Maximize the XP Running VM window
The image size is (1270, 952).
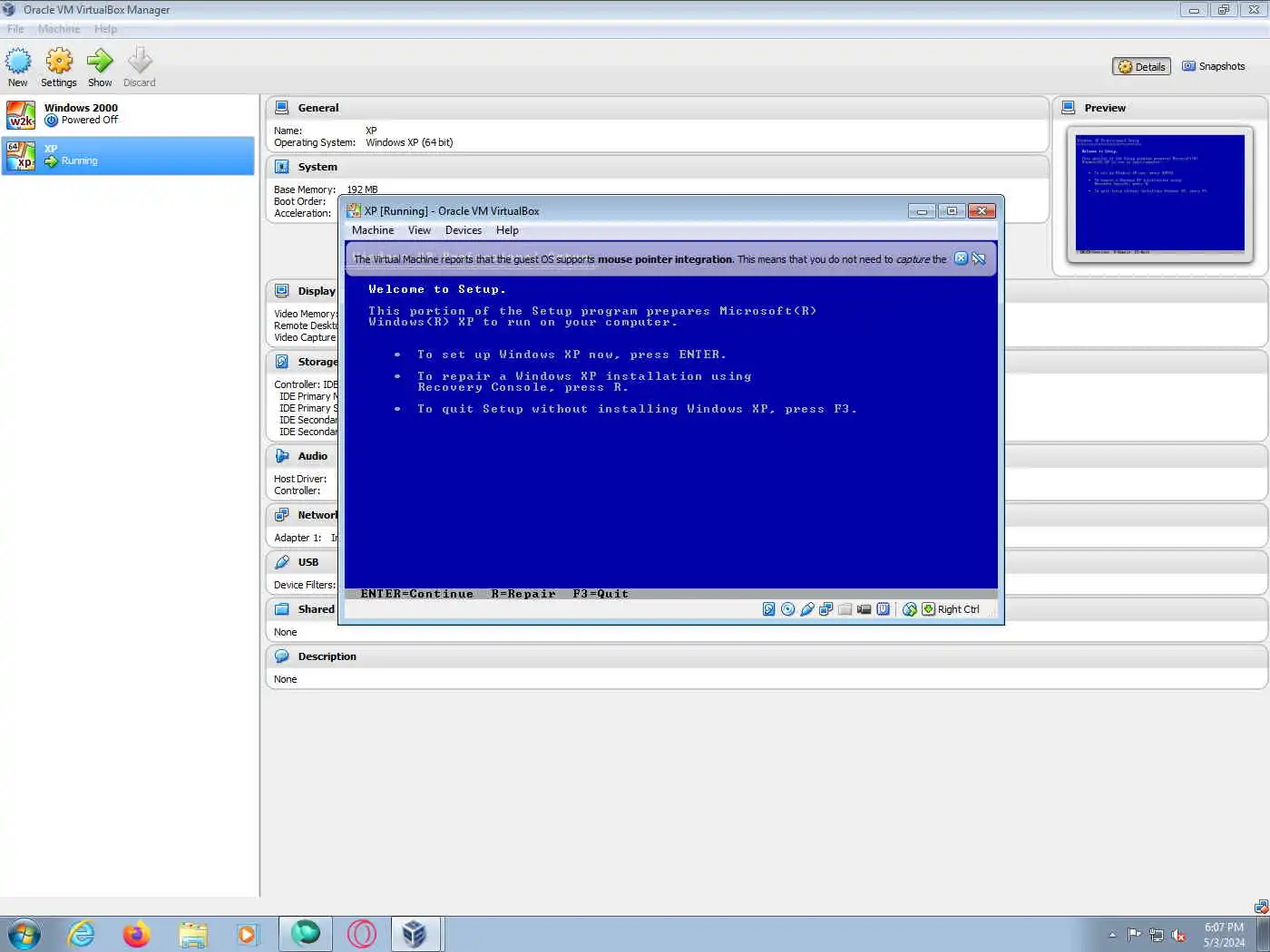952,210
